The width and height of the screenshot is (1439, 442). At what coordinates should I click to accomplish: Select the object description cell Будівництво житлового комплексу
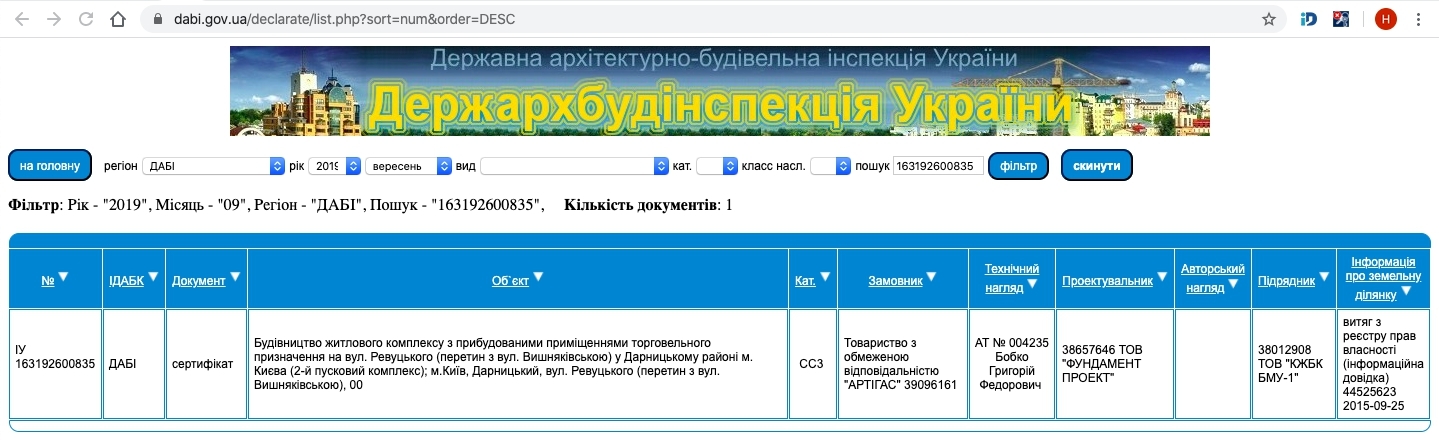pos(518,364)
